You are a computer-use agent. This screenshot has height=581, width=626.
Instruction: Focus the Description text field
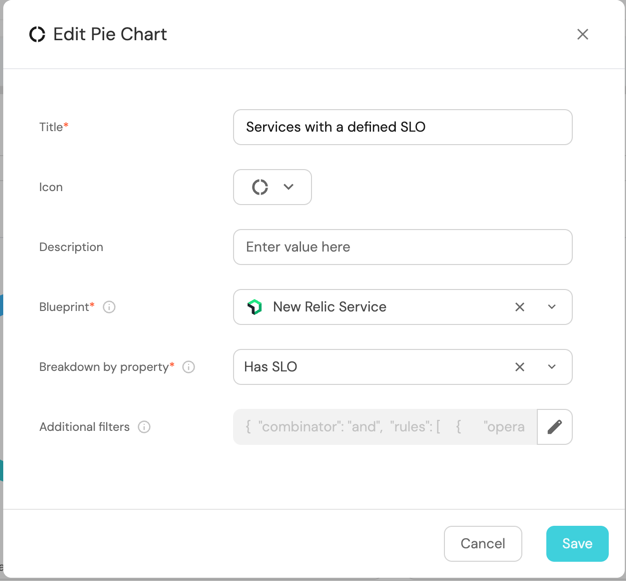point(402,247)
